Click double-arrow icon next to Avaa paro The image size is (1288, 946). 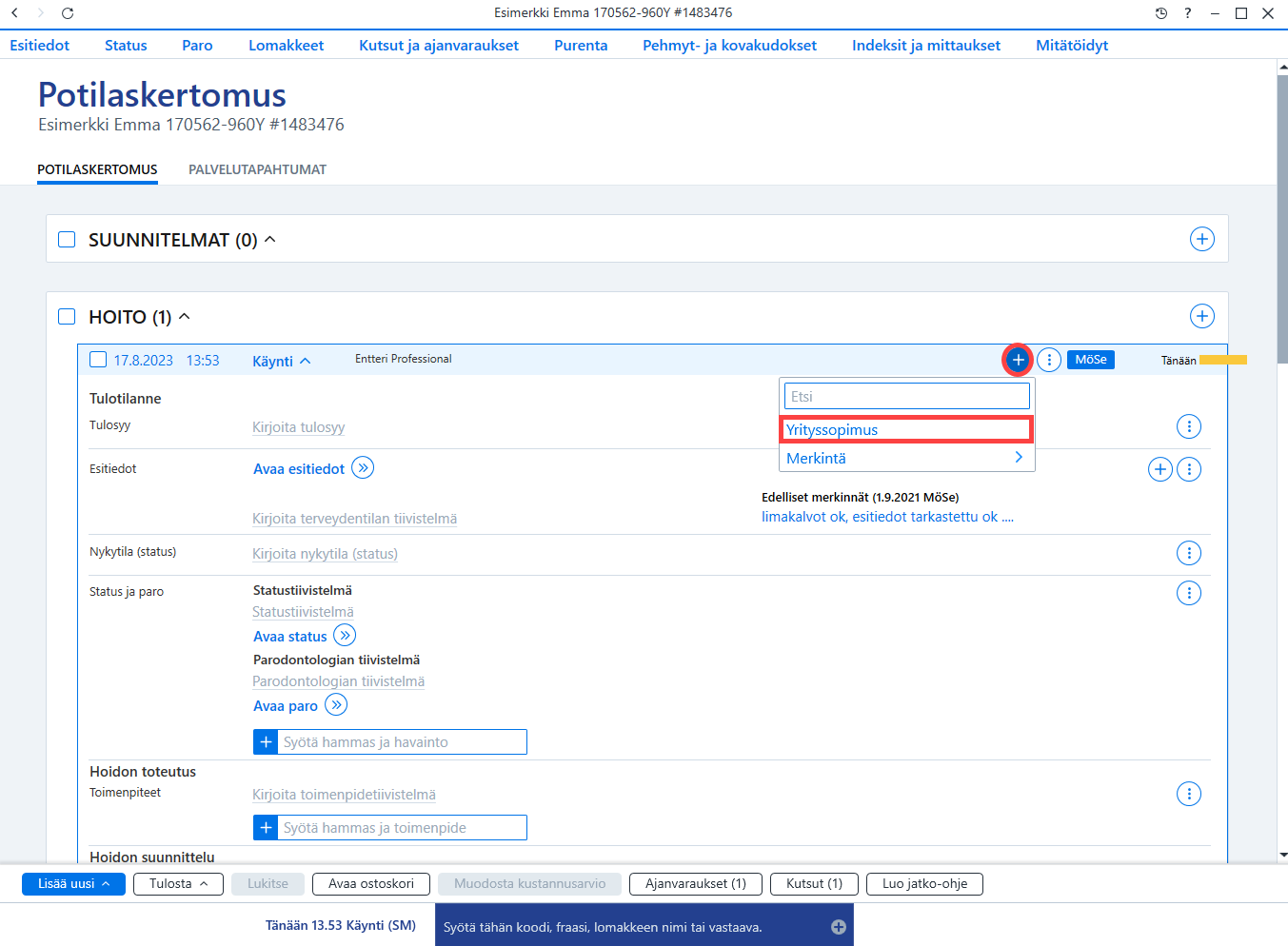tap(336, 705)
